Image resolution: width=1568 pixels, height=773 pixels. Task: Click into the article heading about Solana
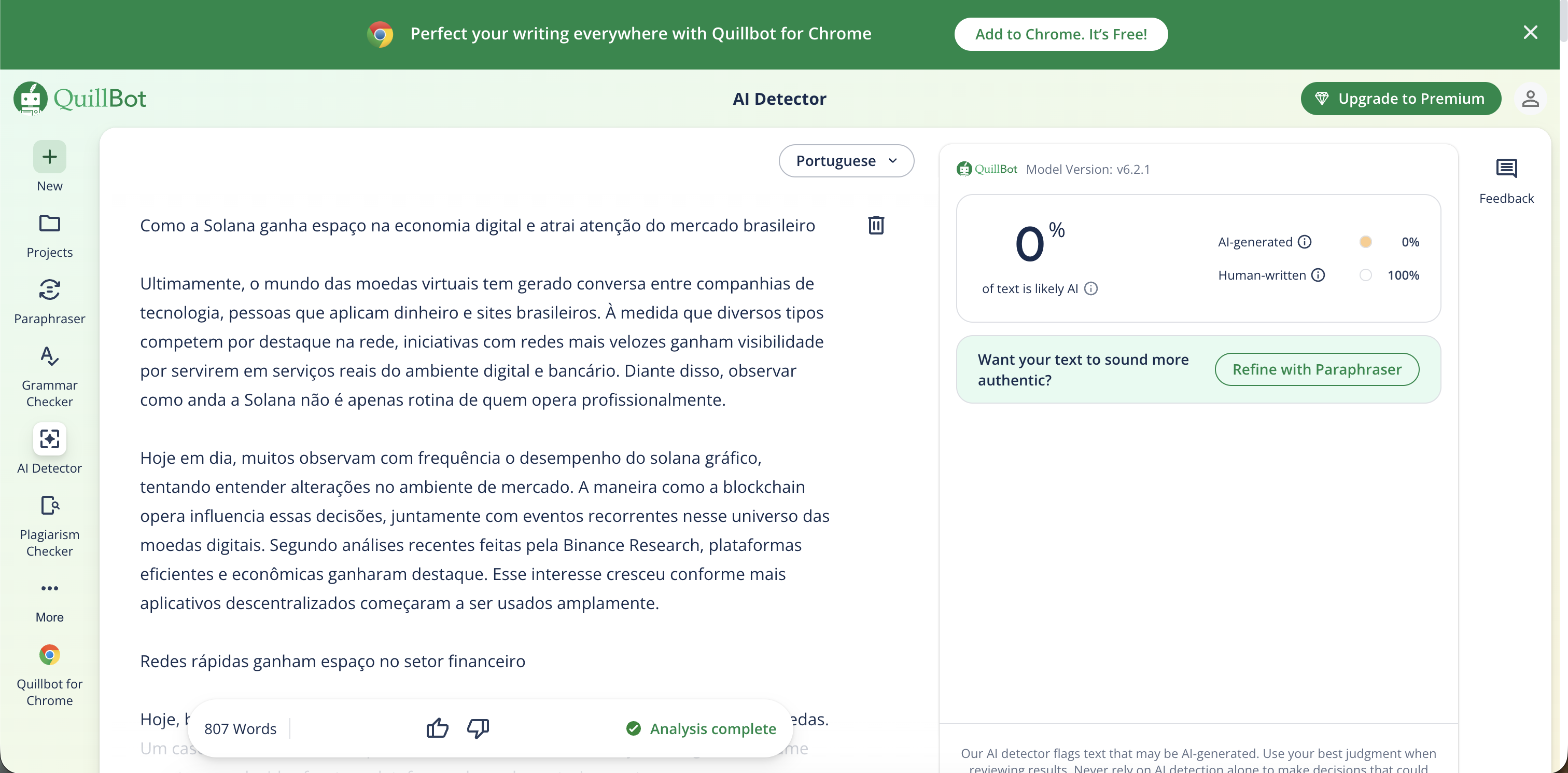(x=477, y=225)
